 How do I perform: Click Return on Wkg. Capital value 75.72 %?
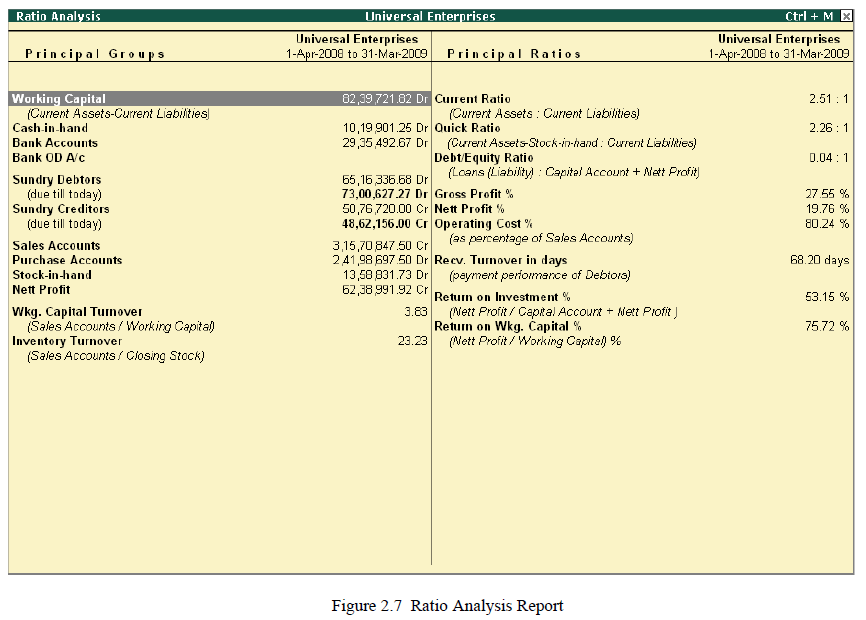pyautogui.click(x=827, y=326)
